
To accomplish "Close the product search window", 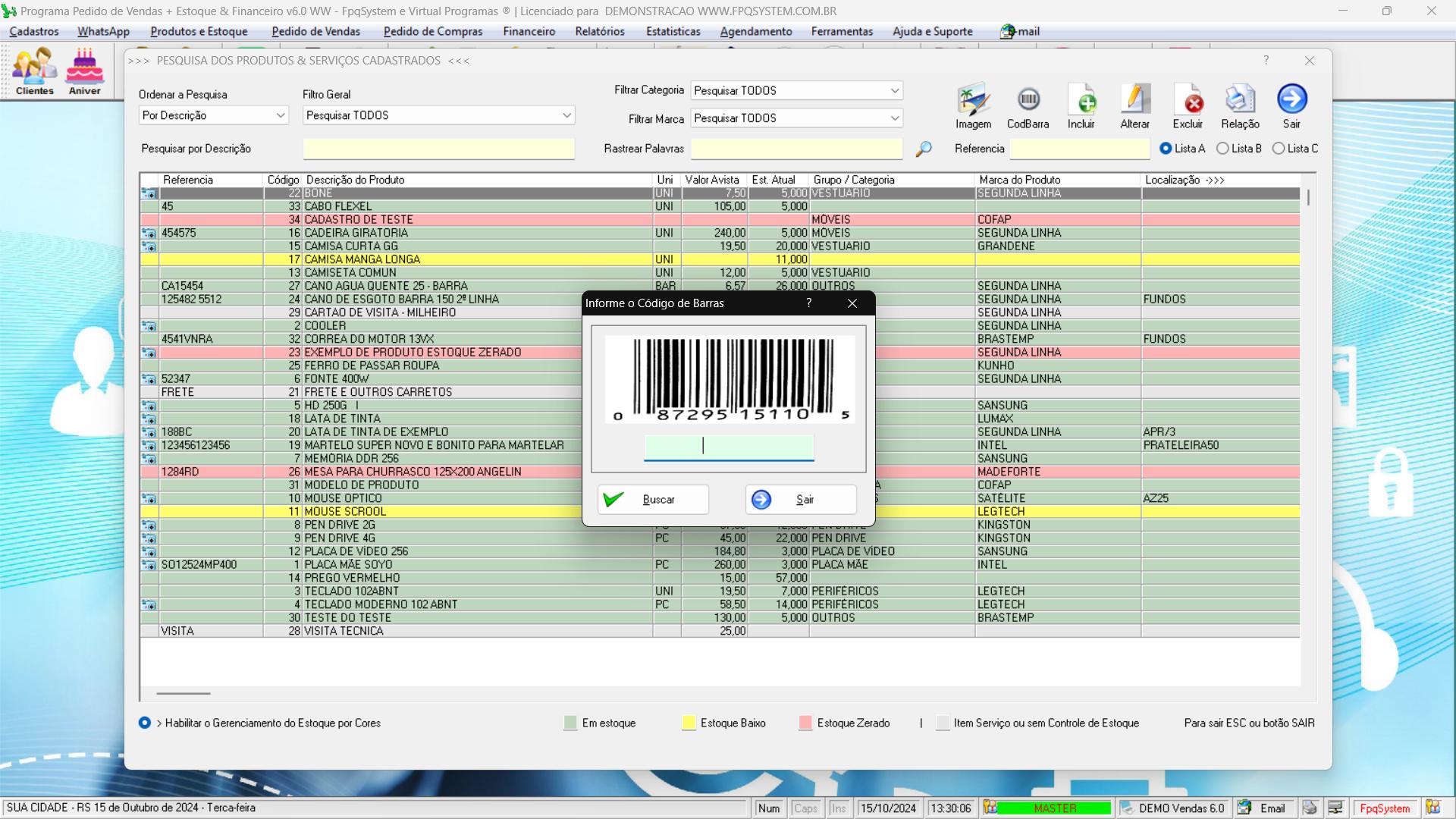I will pos(1310,61).
